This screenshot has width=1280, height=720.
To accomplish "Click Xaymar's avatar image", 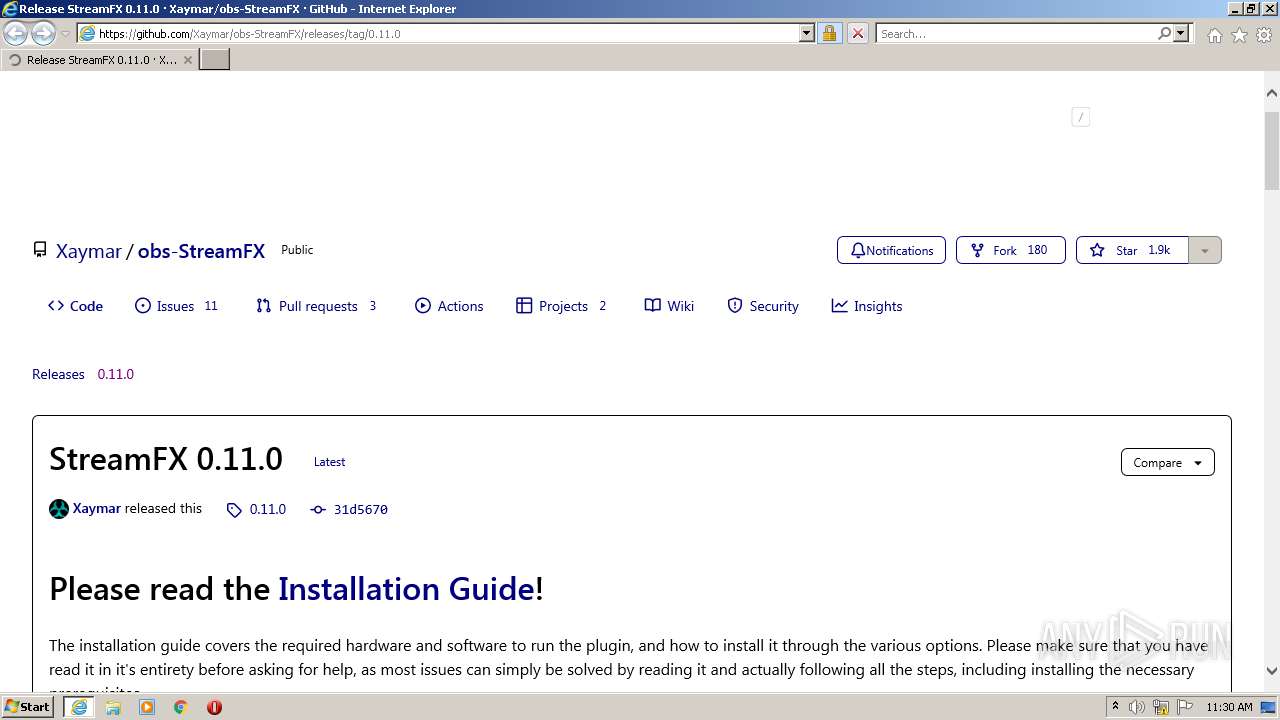I will (59, 509).
